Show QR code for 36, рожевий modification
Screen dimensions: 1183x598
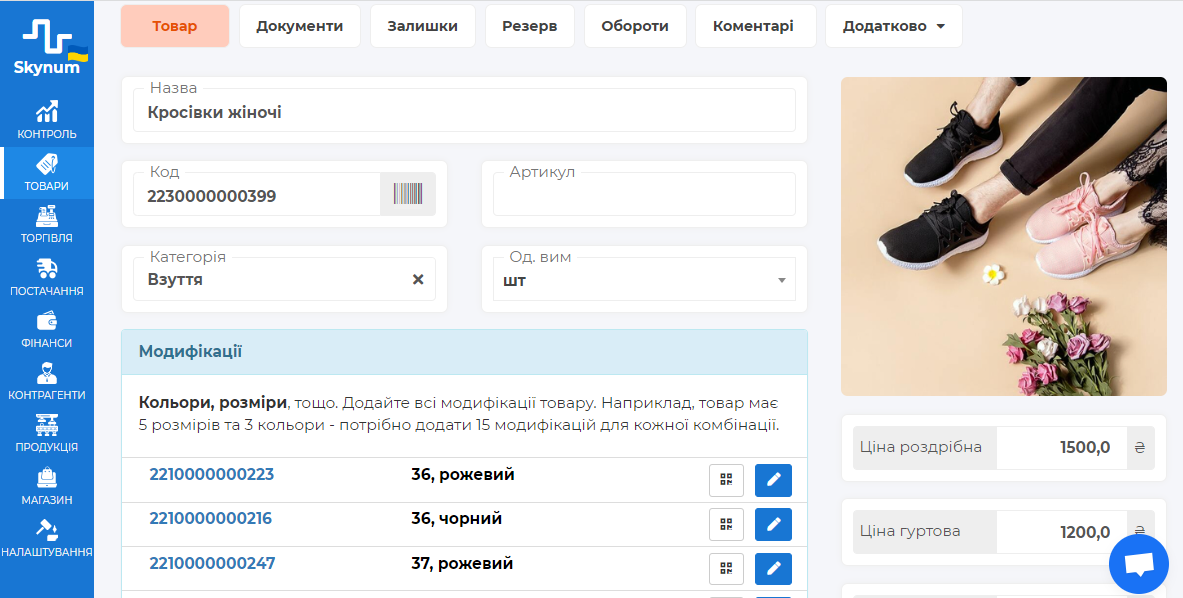[727, 480]
